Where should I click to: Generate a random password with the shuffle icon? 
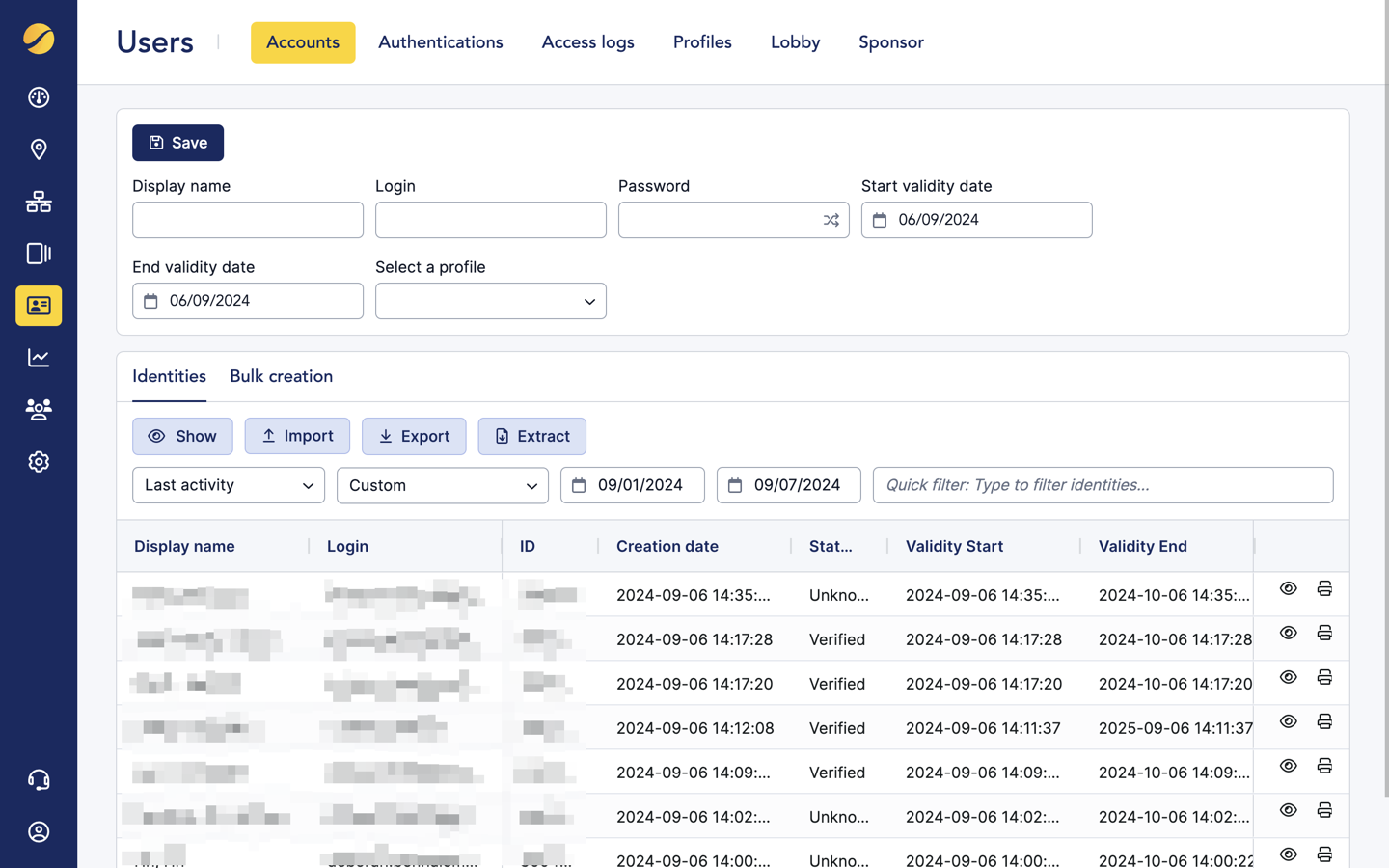[x=831, y=220]
